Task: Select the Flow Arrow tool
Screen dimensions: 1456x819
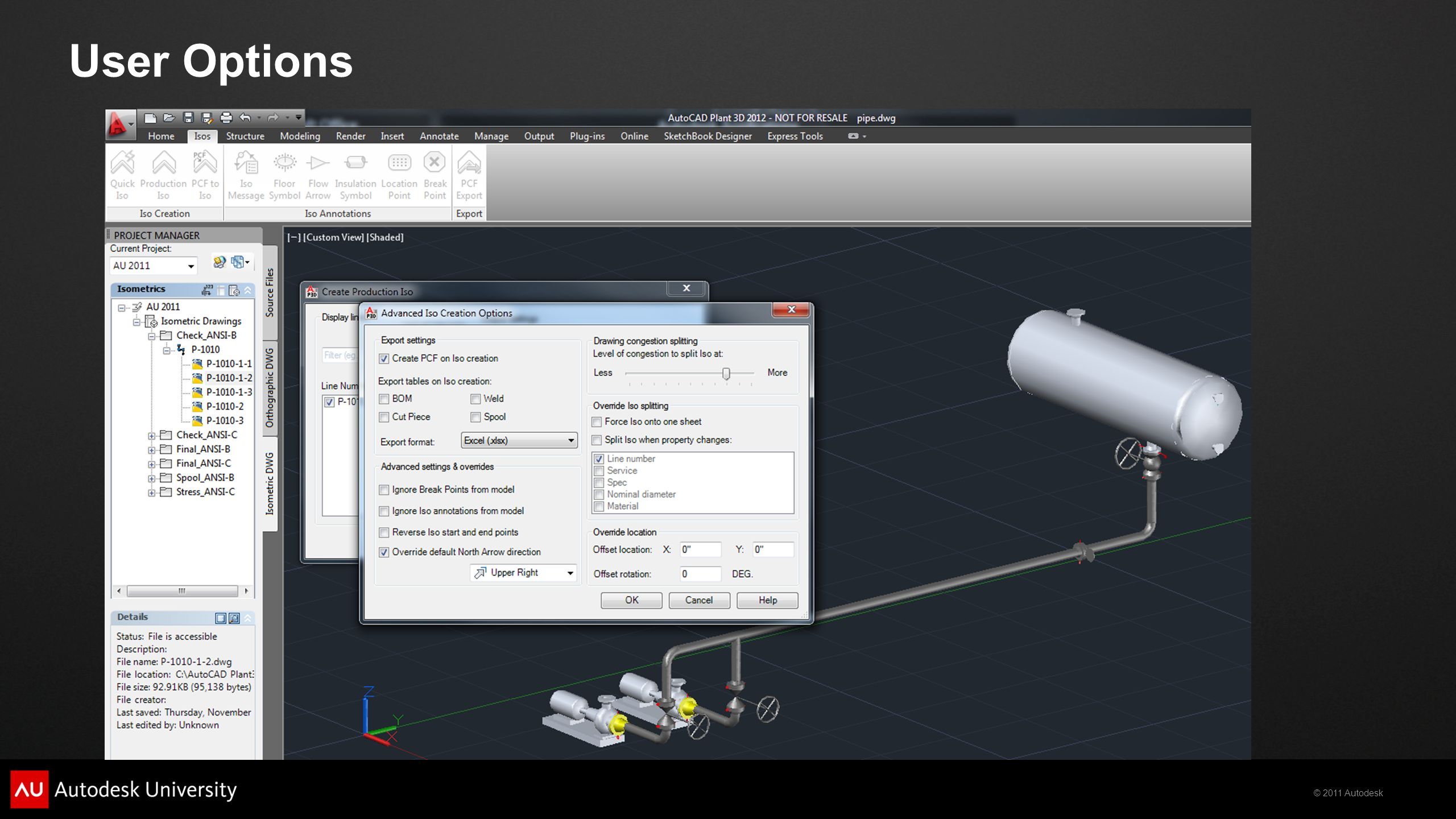Action: [318, 174]
